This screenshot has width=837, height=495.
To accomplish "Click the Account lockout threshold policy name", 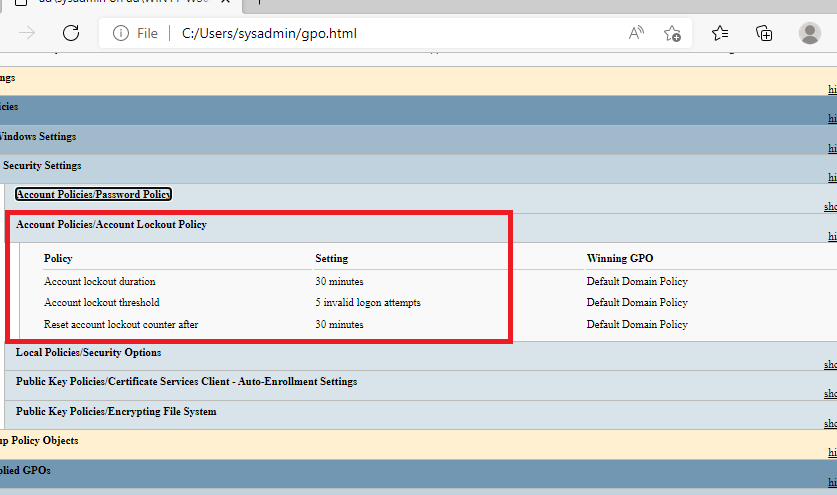I will 101,303.
